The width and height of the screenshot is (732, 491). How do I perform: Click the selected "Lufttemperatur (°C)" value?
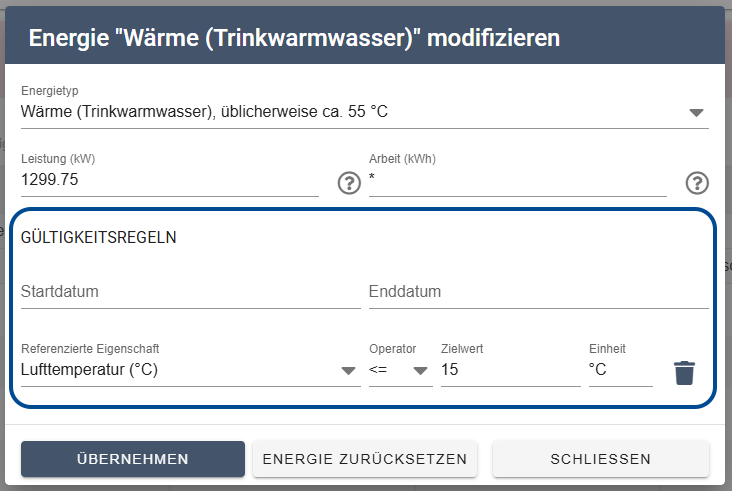(x=90, y=370)
